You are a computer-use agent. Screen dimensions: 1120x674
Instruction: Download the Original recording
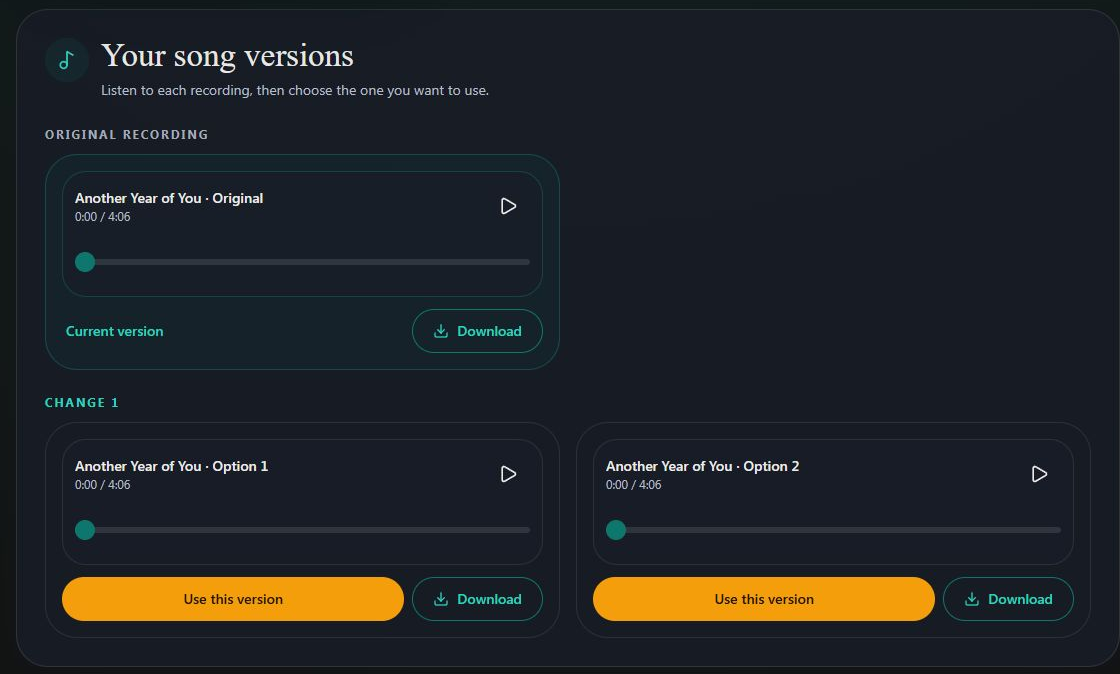[477, 331]
